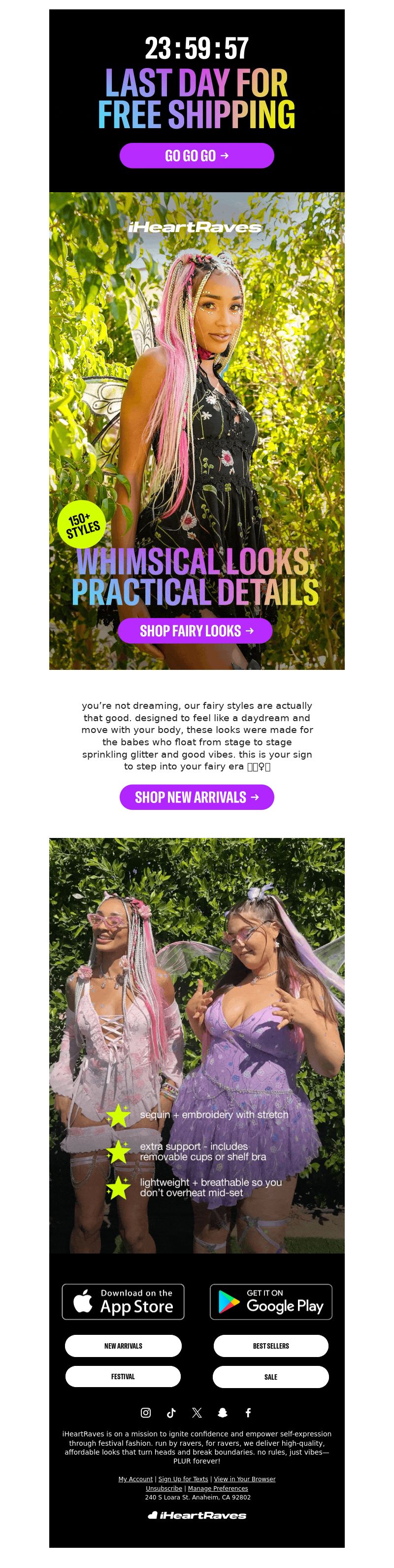Select the NEW ARRIVALS footer pill

click(124, 1346)
